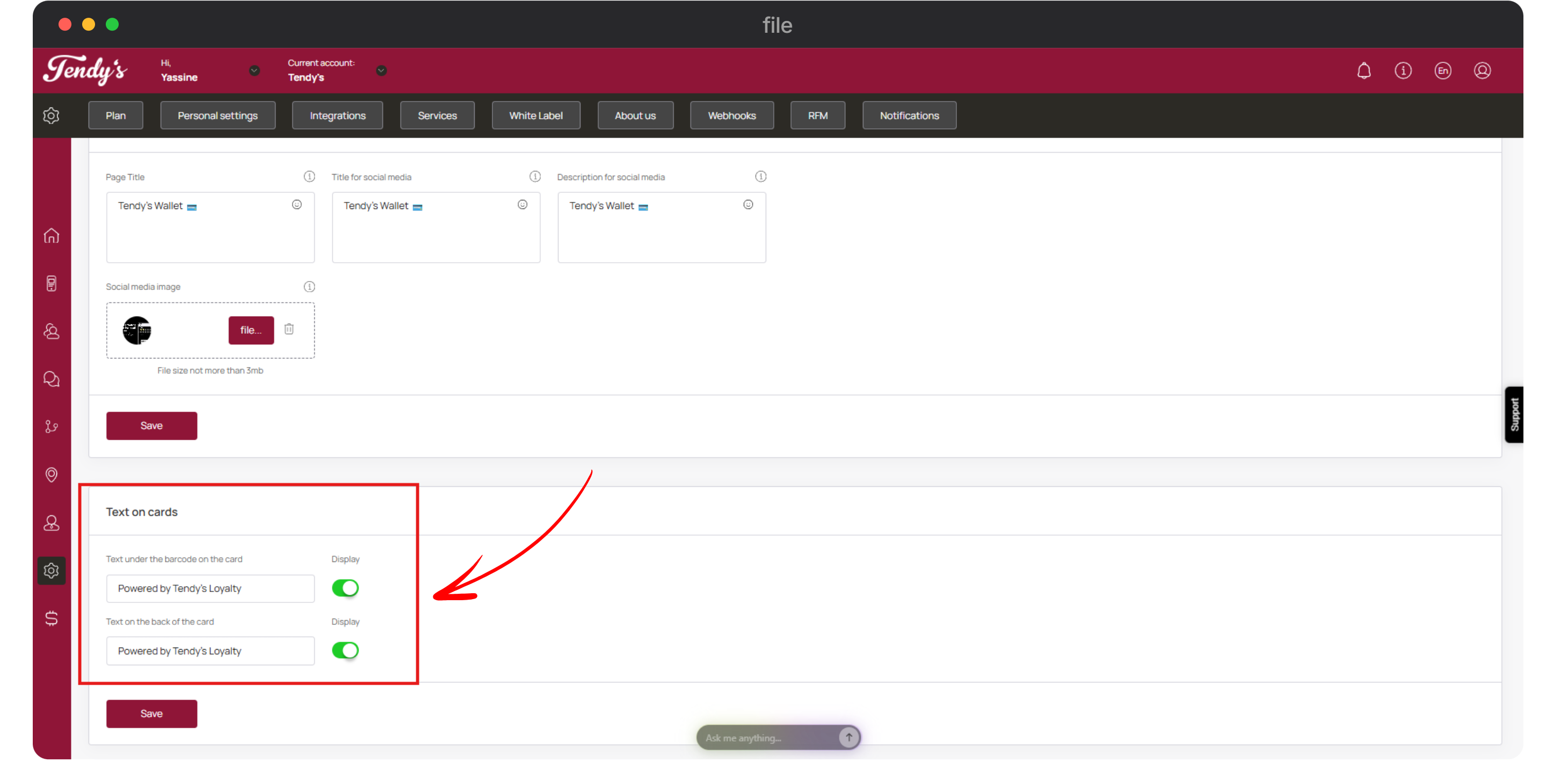Click the dollar billing sidebar icon

pos(52,618)
